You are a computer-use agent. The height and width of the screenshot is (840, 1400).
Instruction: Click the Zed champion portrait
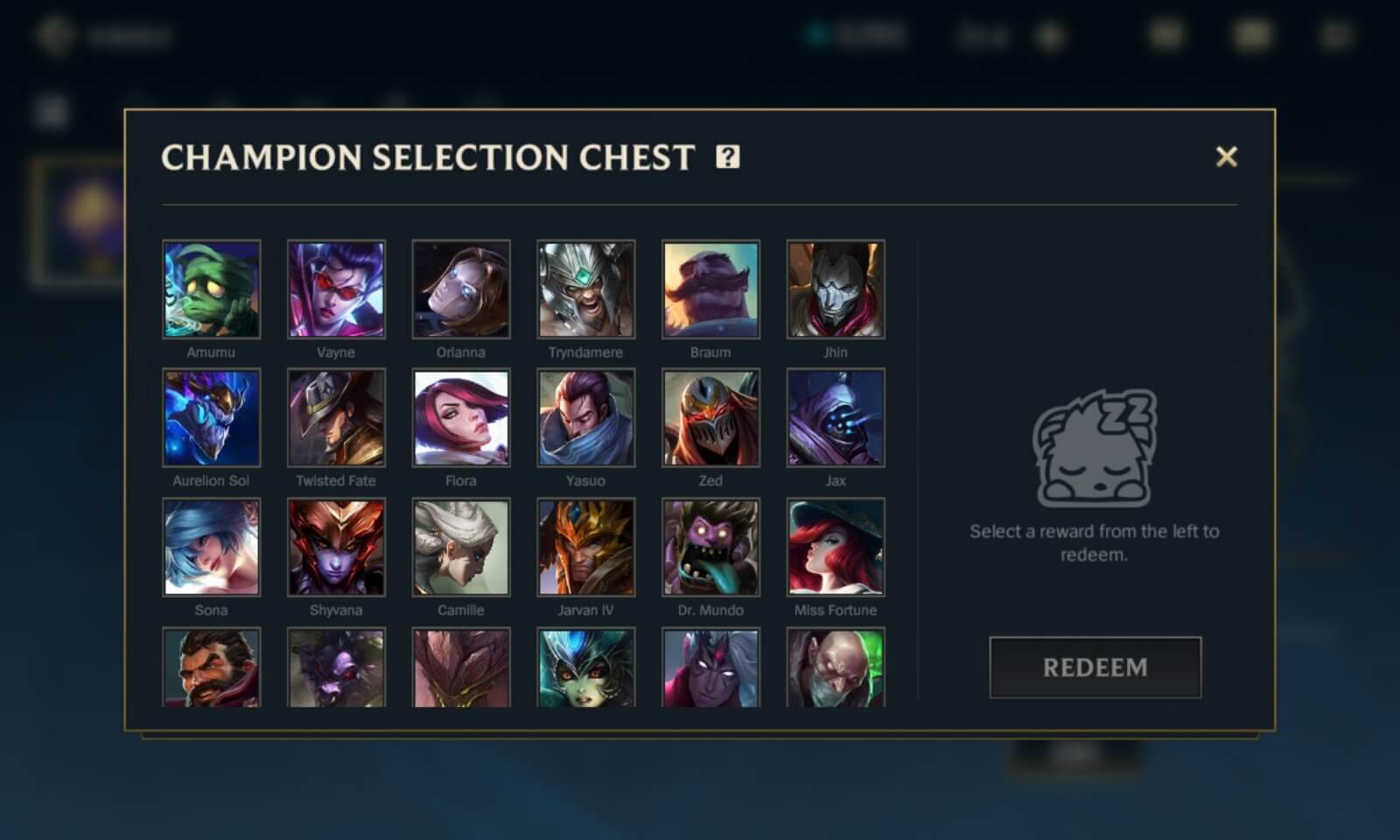(x=710, y=418)
